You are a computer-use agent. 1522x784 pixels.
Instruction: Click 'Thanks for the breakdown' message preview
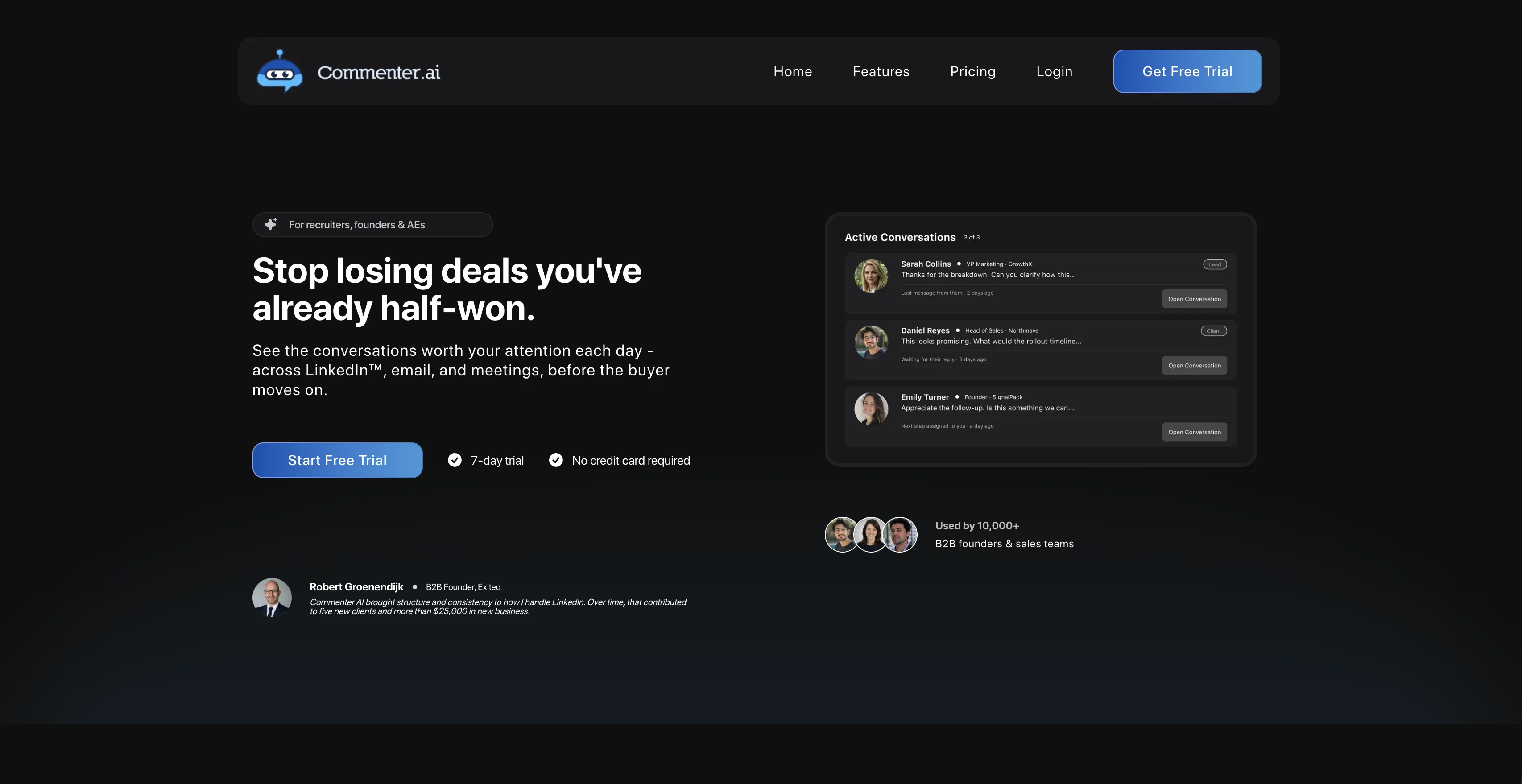[x=988, y=275]
